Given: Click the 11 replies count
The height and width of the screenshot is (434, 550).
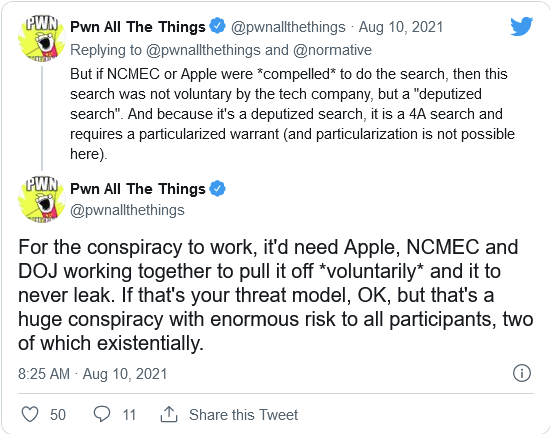Looking at the screenshot, I should pos(129,415).
